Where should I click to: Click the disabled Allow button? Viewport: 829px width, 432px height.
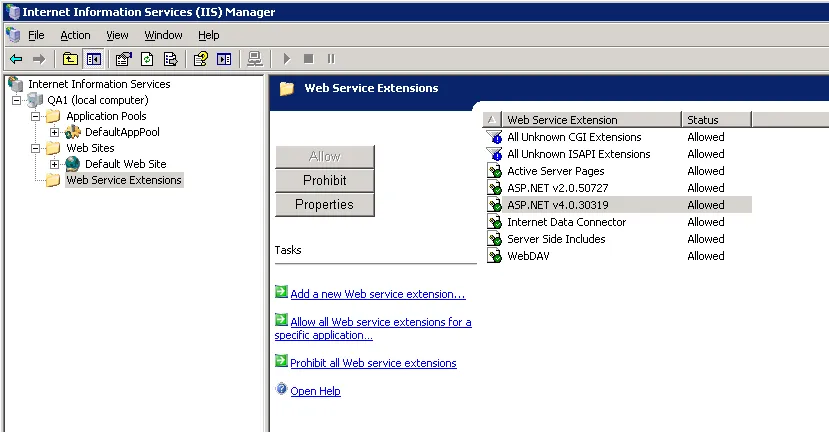325,157
